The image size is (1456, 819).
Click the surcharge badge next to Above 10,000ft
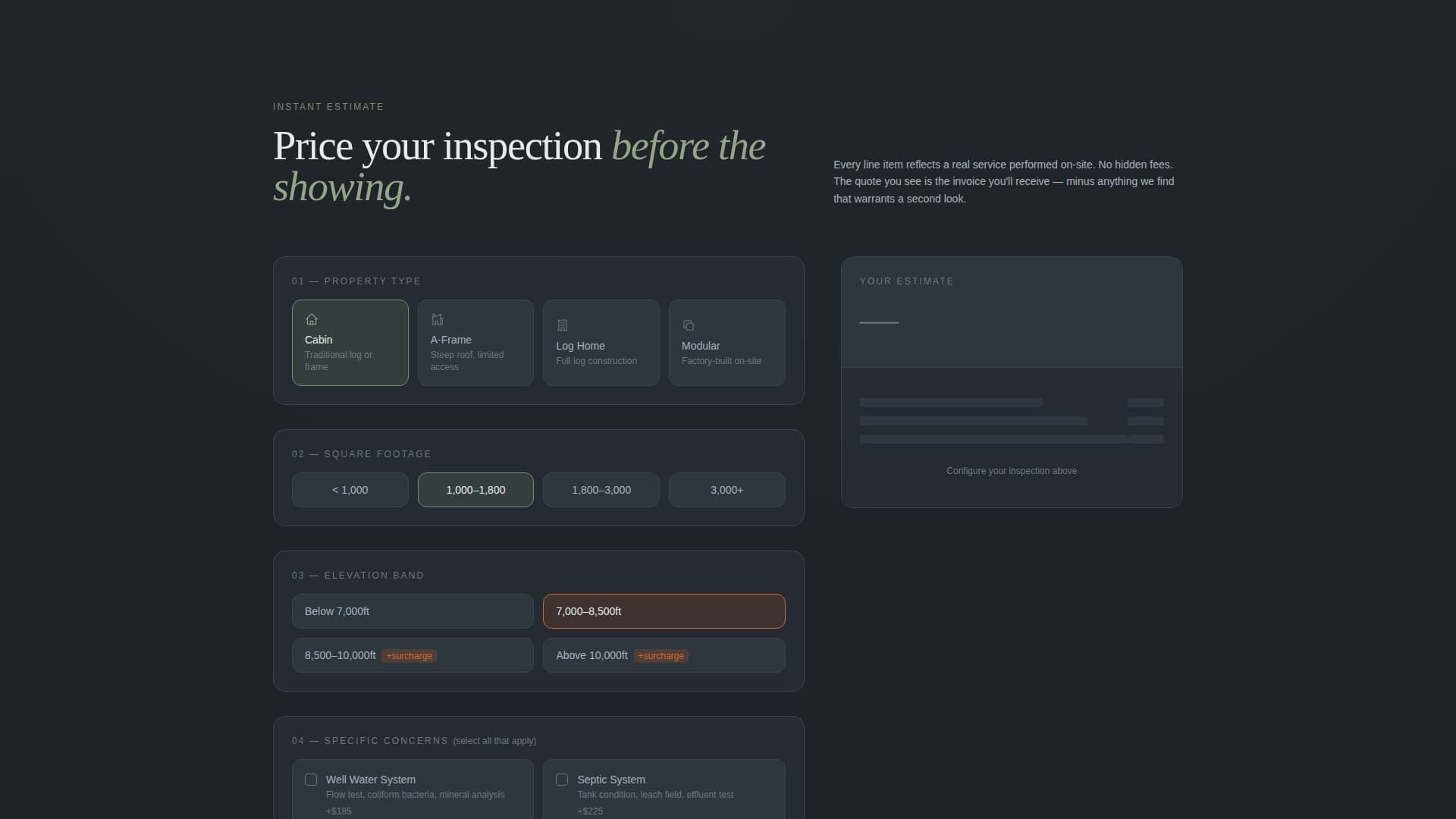point(661,656)
